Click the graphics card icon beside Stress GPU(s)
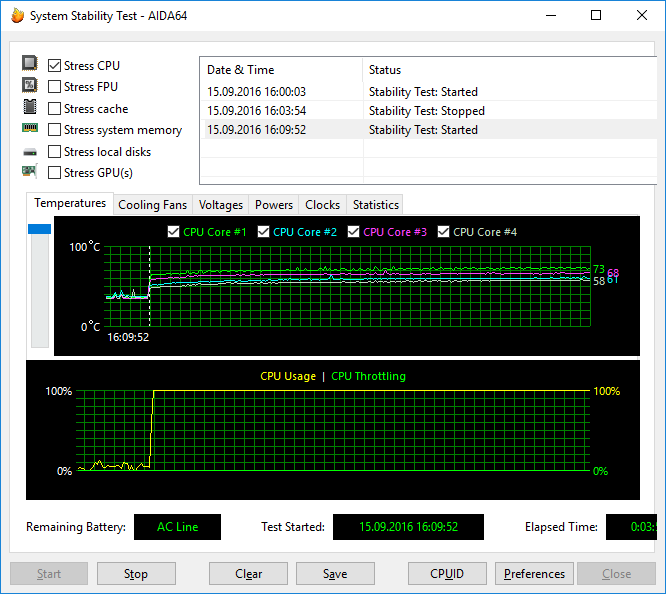This screenshot has width=666, height=594. pos(29,171)
